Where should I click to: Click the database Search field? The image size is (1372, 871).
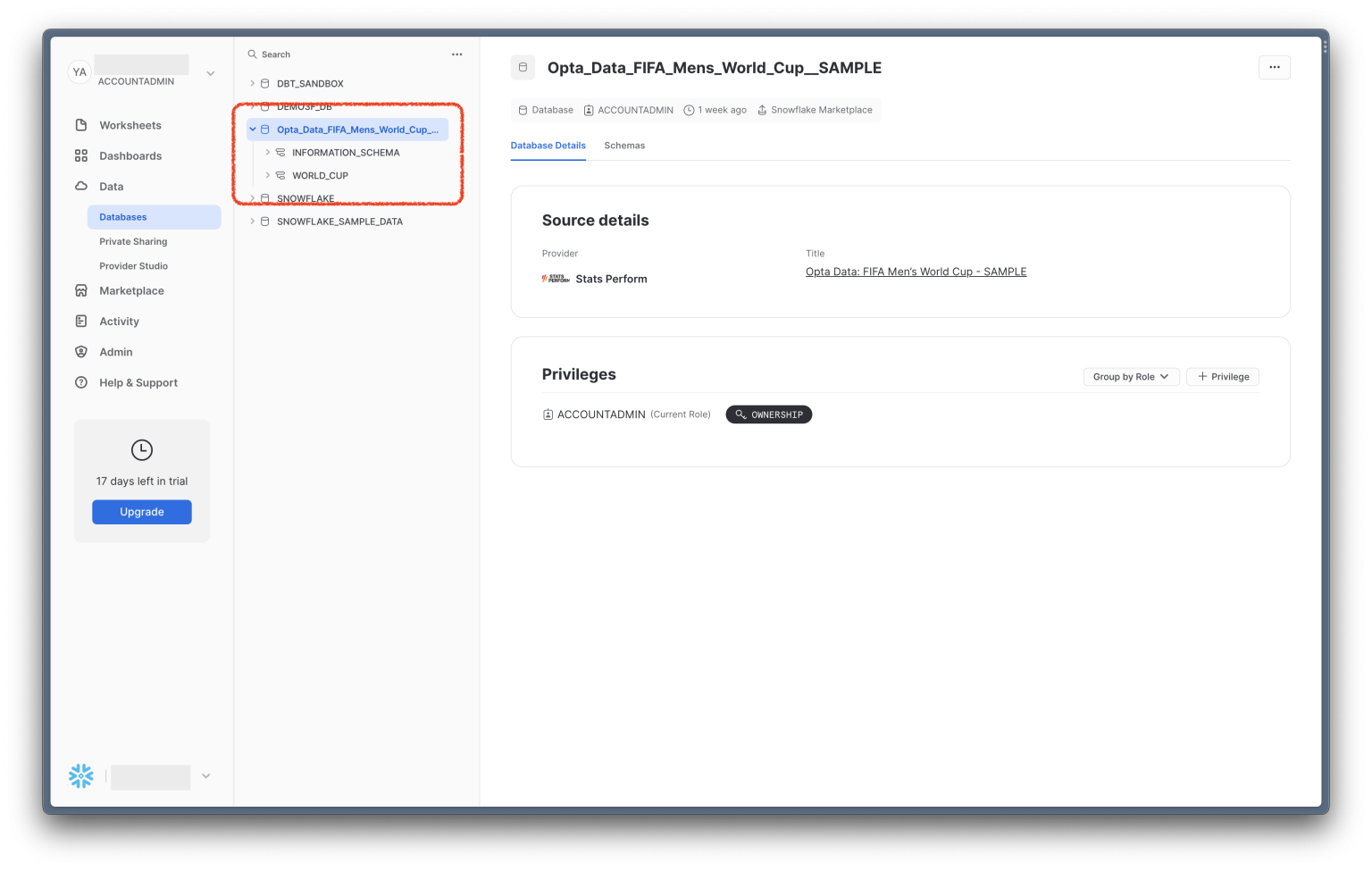point(348,54)
